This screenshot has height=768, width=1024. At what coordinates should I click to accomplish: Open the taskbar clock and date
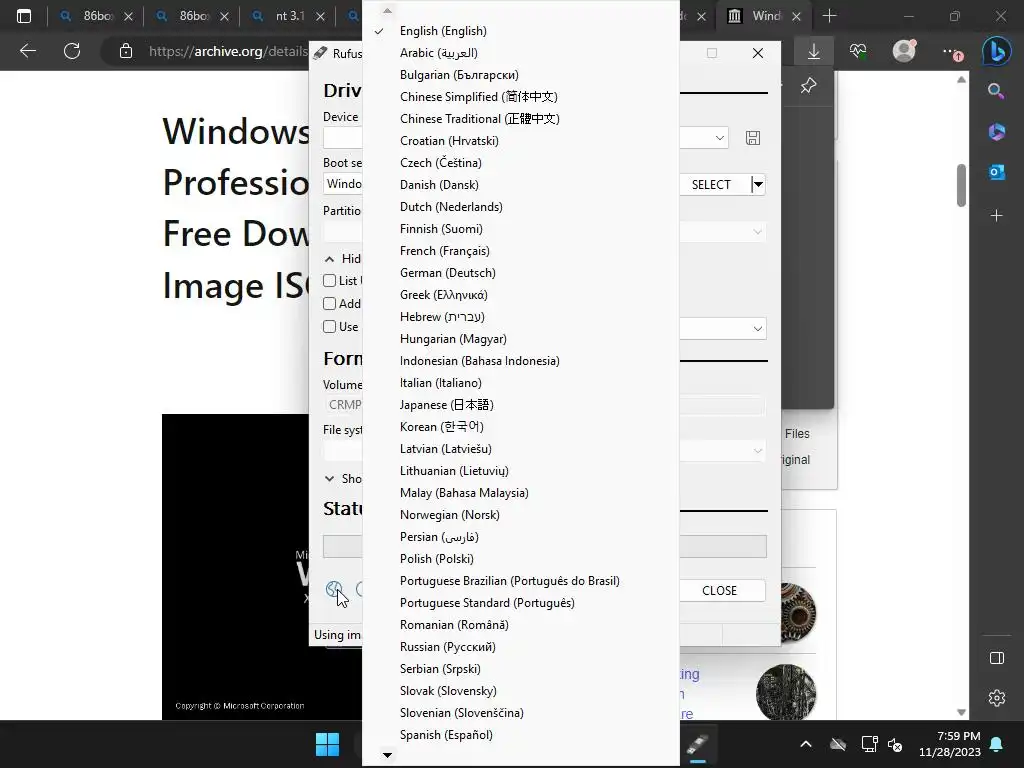(x=950, y=744)
